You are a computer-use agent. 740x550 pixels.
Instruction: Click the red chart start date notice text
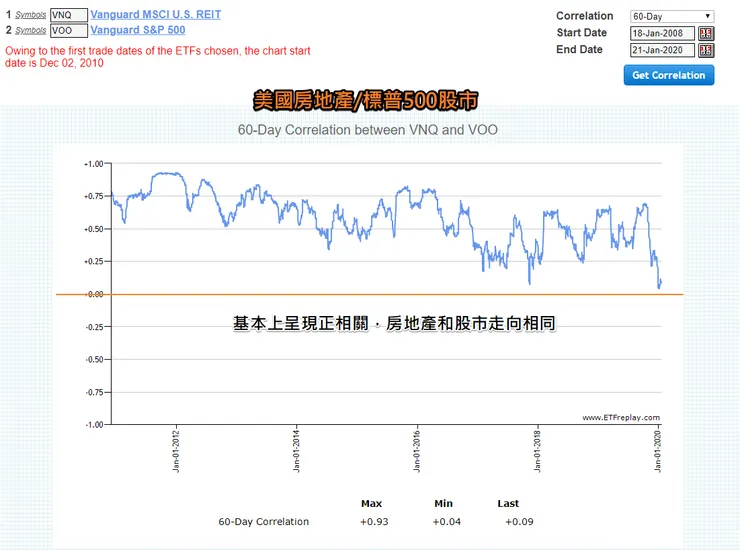pyautogui.click(x=158, y=57)
